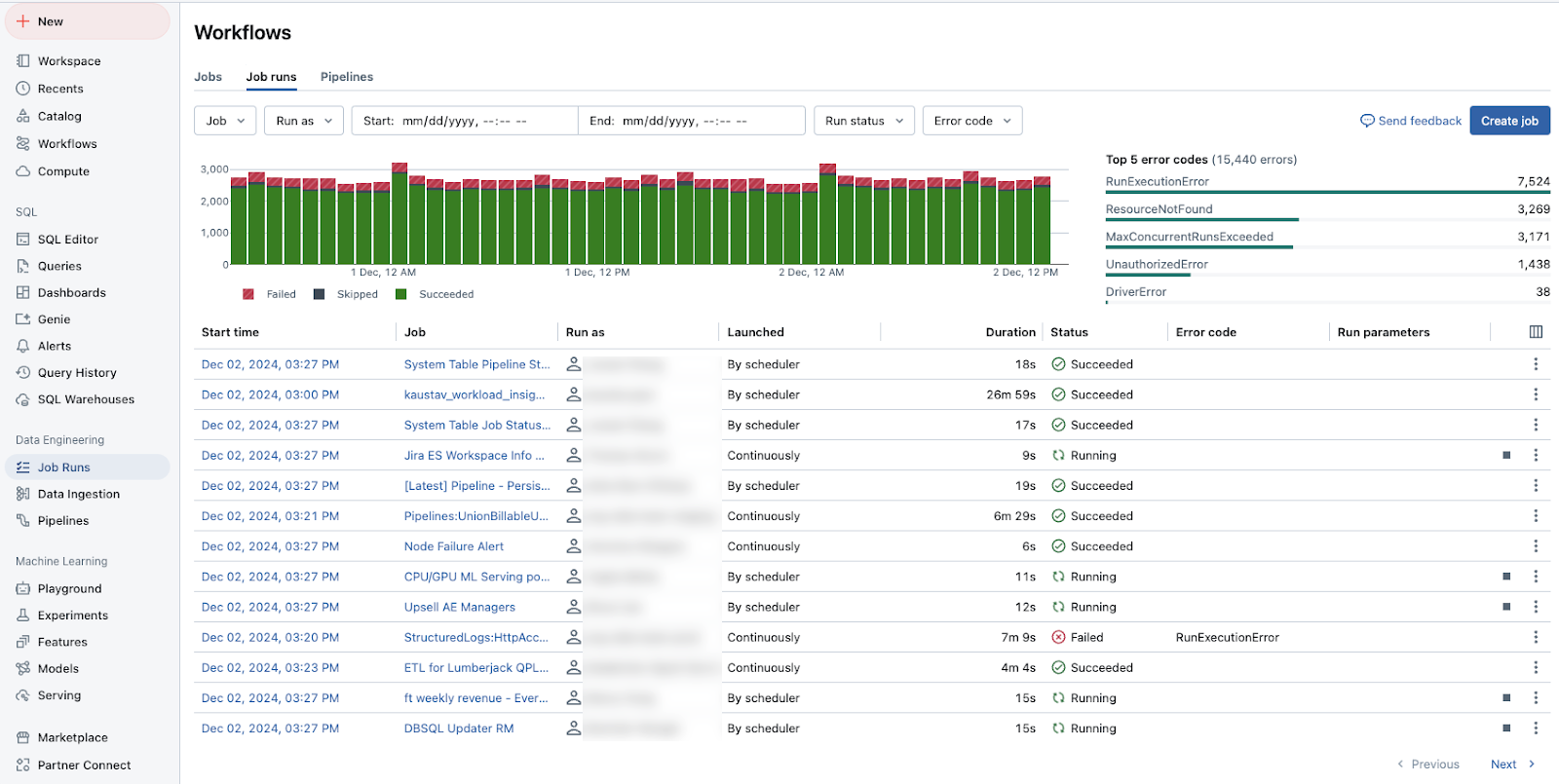Open kebab menu for StructuredLogs failed run
Image resolution: width=1559 pixels, height=784 pixels.
point(1536,638)
